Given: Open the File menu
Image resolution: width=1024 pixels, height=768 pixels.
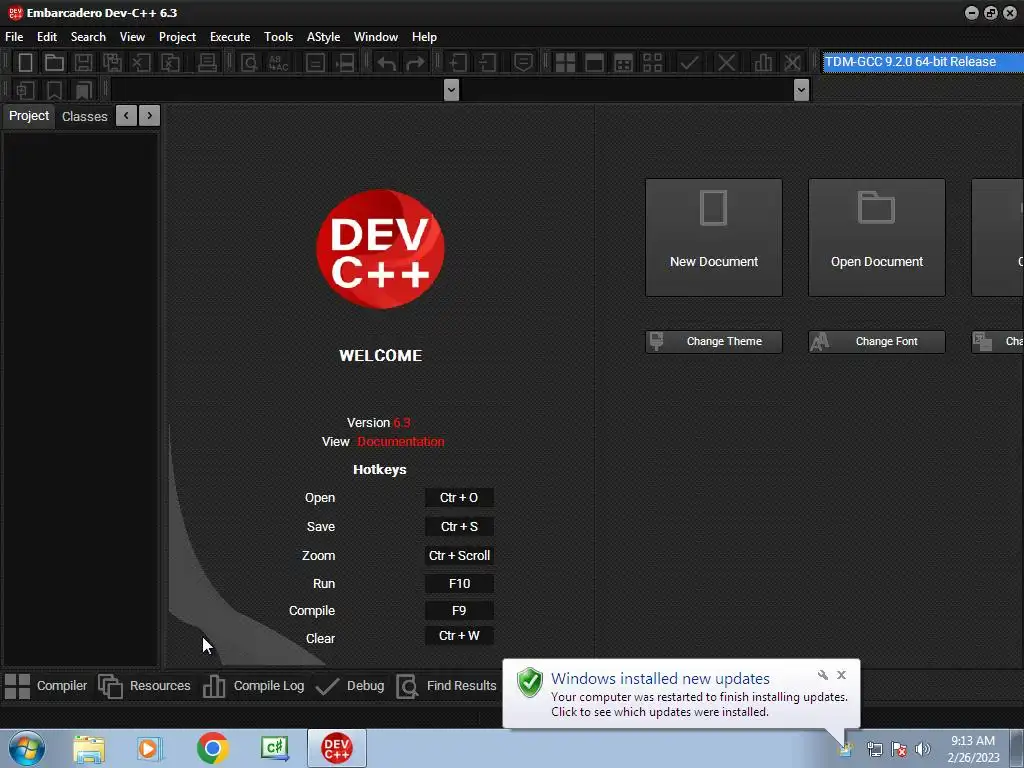Looking at the screenshot, I should pos(14,37).
